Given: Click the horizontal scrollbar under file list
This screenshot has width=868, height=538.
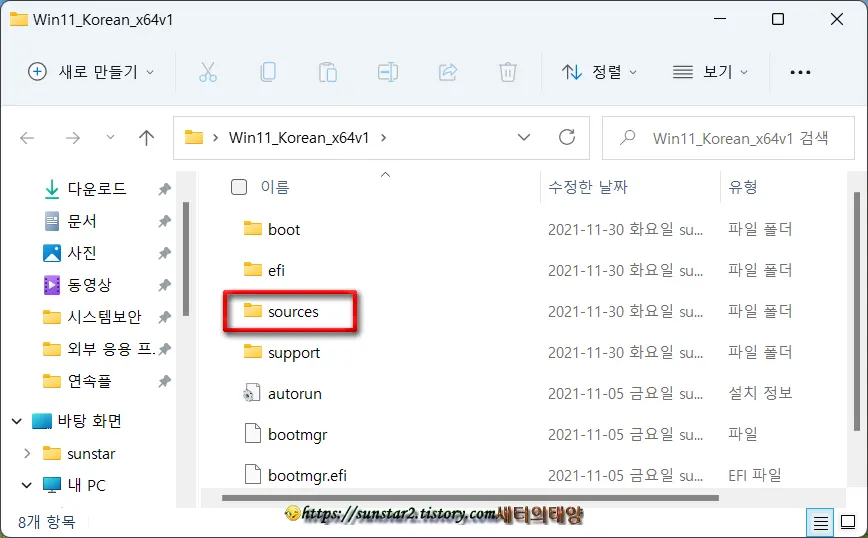Looking at the screenshot, I should (x=470, y=498).
